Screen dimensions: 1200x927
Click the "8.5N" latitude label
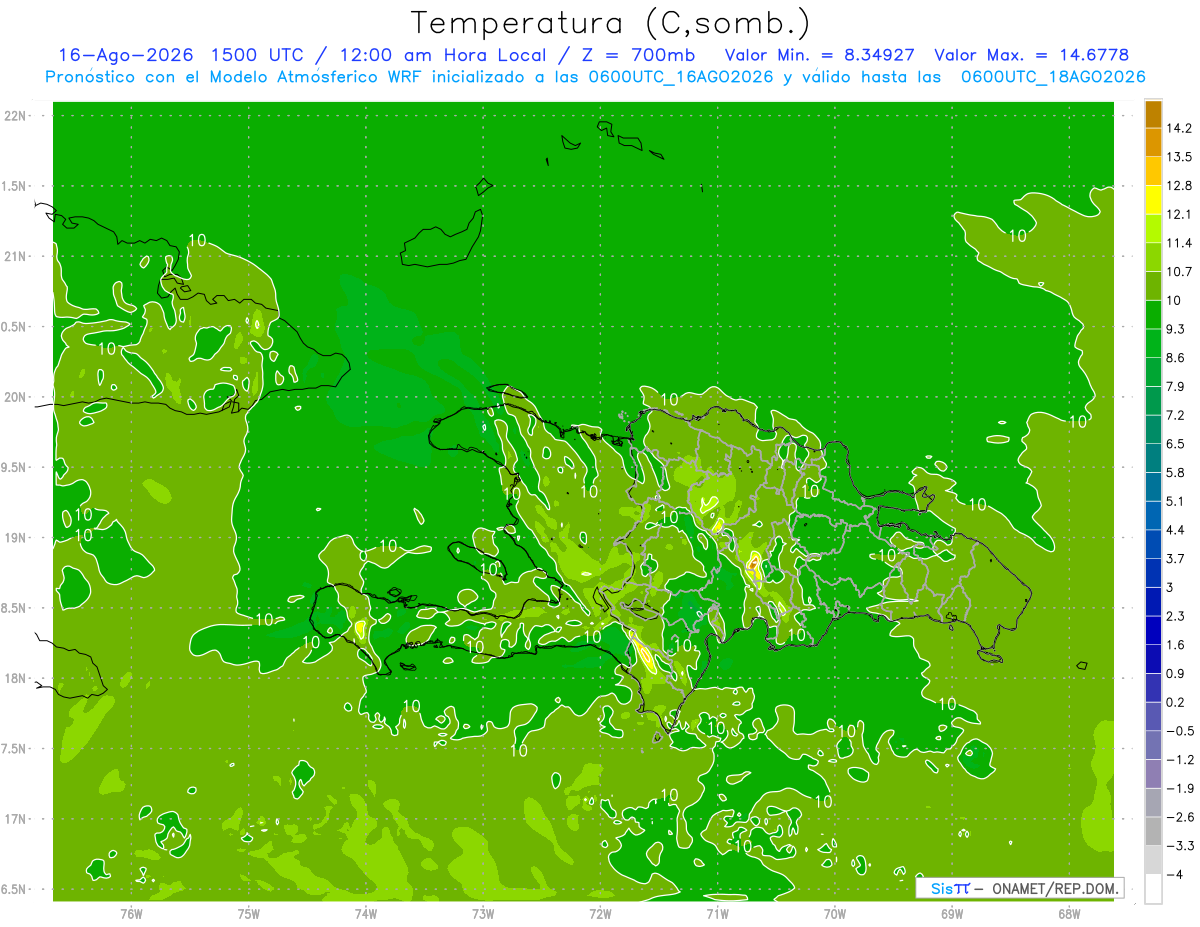15,608
